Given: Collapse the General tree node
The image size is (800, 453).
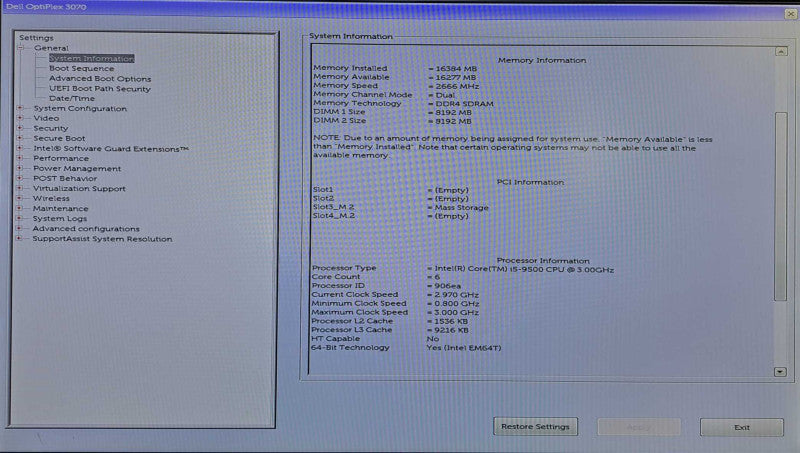Looking at the screenshot, I should pos(21,48).
